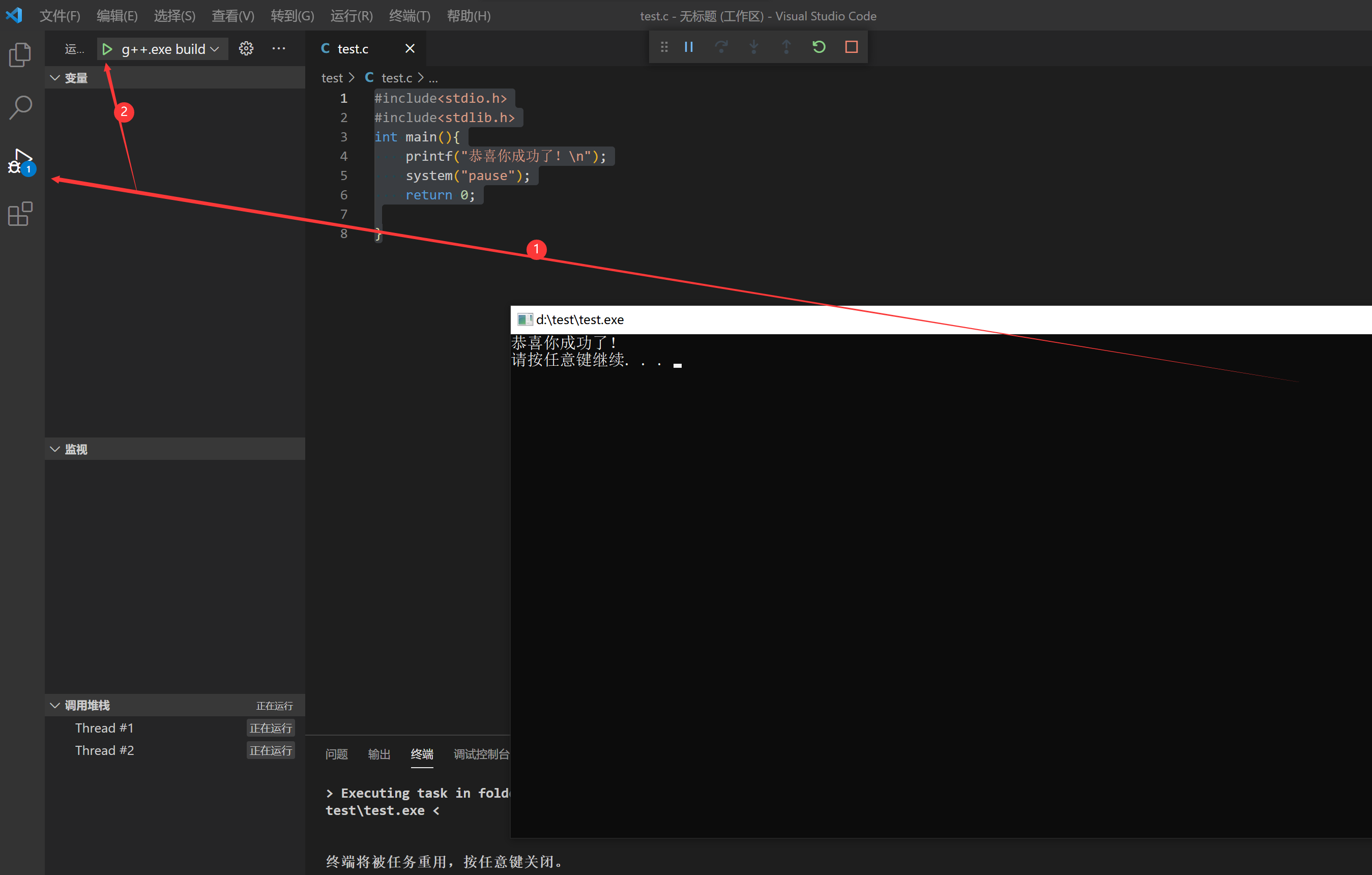Restart the debug session
The image size is (1372, 875).
point(819,47)
